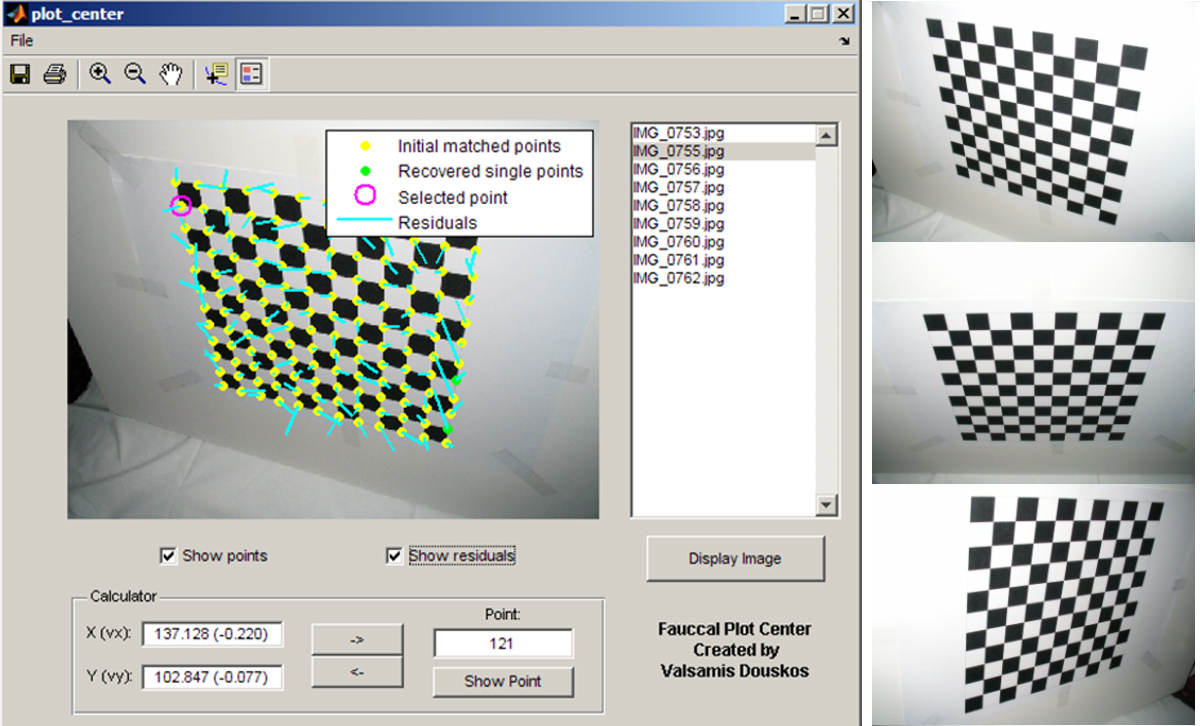Image resolution: width=1200 pixels, height=726 pixels.
Task: Select IMG_0762.jpg in the file list
Action: click(x=678, y=278)
